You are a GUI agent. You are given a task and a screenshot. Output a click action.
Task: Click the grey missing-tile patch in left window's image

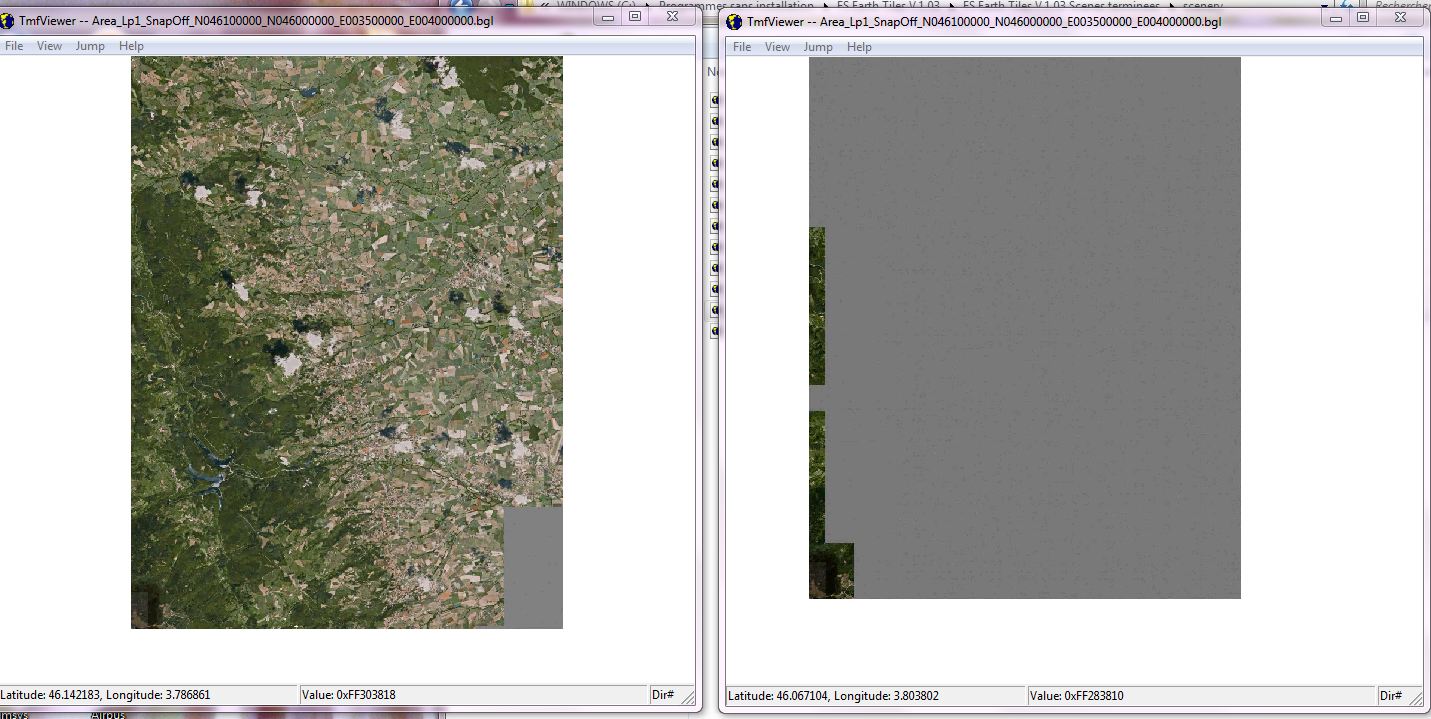[533, 567]
